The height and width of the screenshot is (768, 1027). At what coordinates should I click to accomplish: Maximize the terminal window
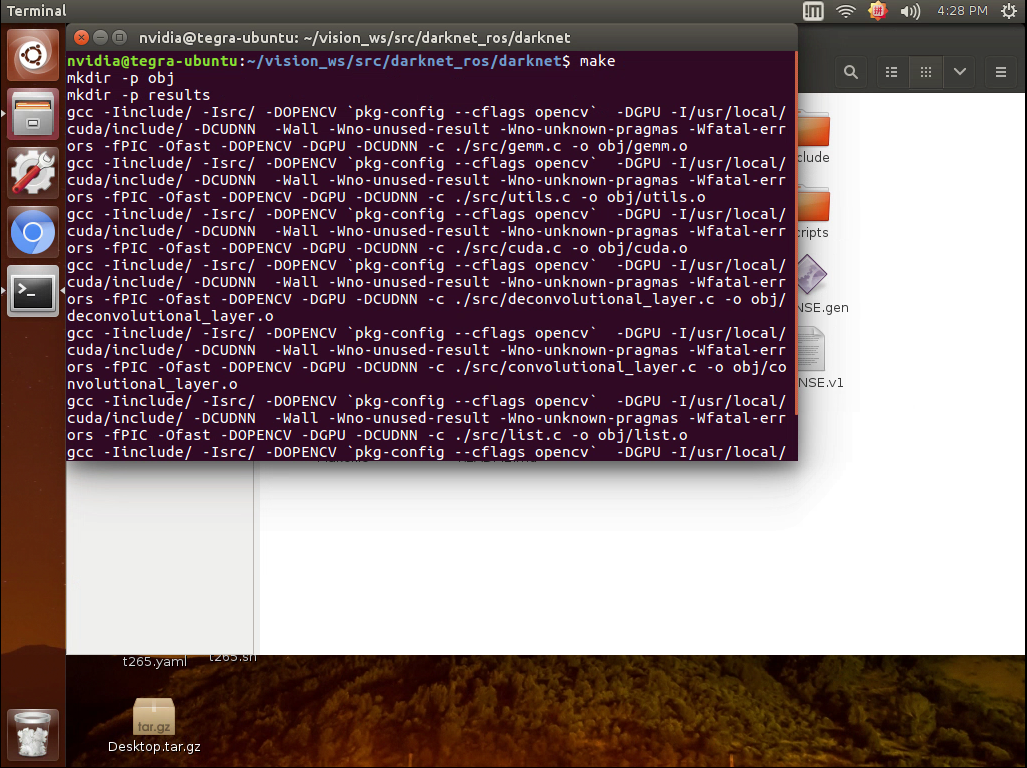(119, 37)
